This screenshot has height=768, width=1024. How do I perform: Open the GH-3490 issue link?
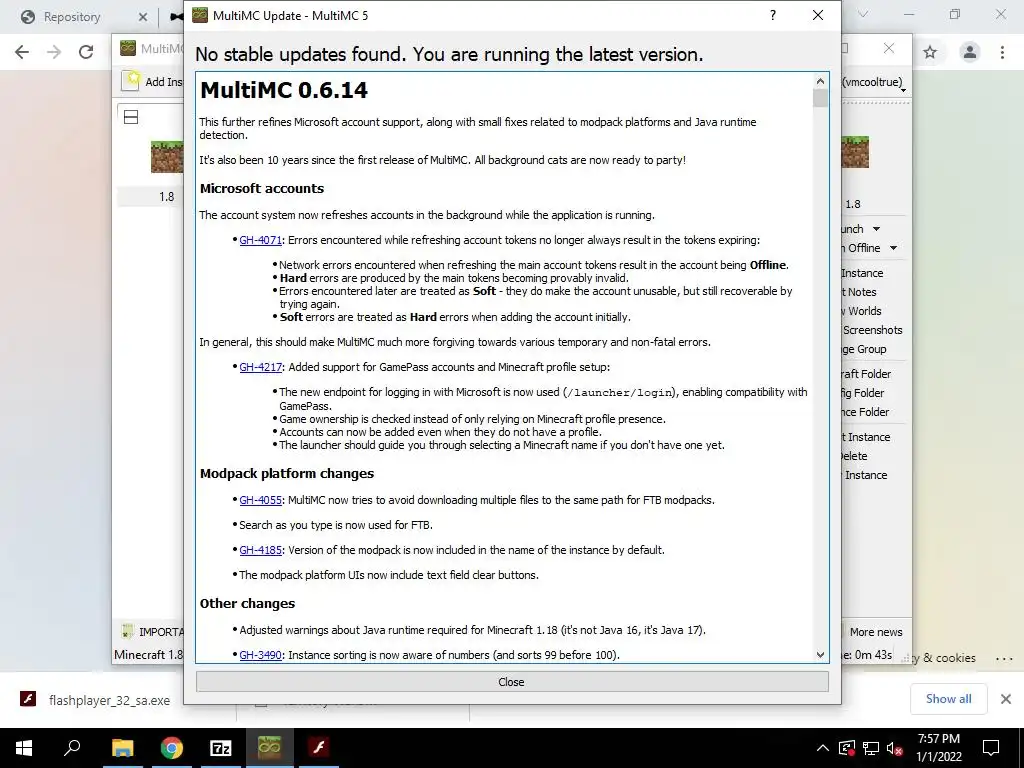tap(261, 654)
